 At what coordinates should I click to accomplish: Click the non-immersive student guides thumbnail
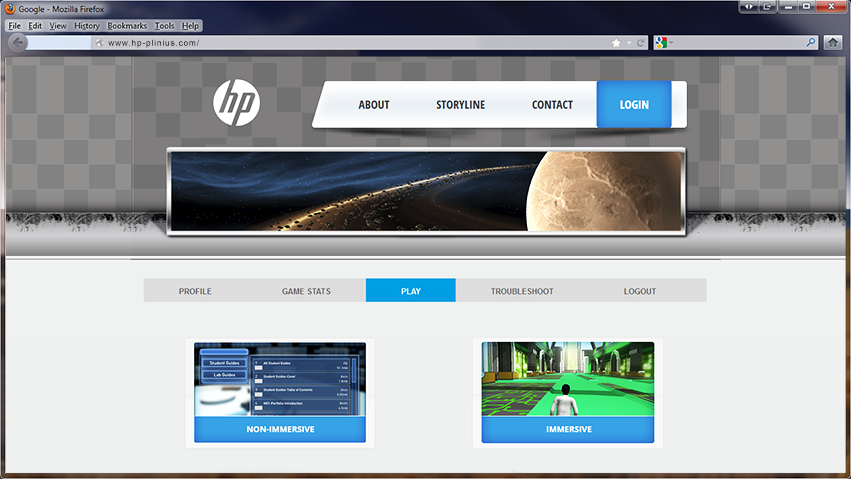[280, 379]
